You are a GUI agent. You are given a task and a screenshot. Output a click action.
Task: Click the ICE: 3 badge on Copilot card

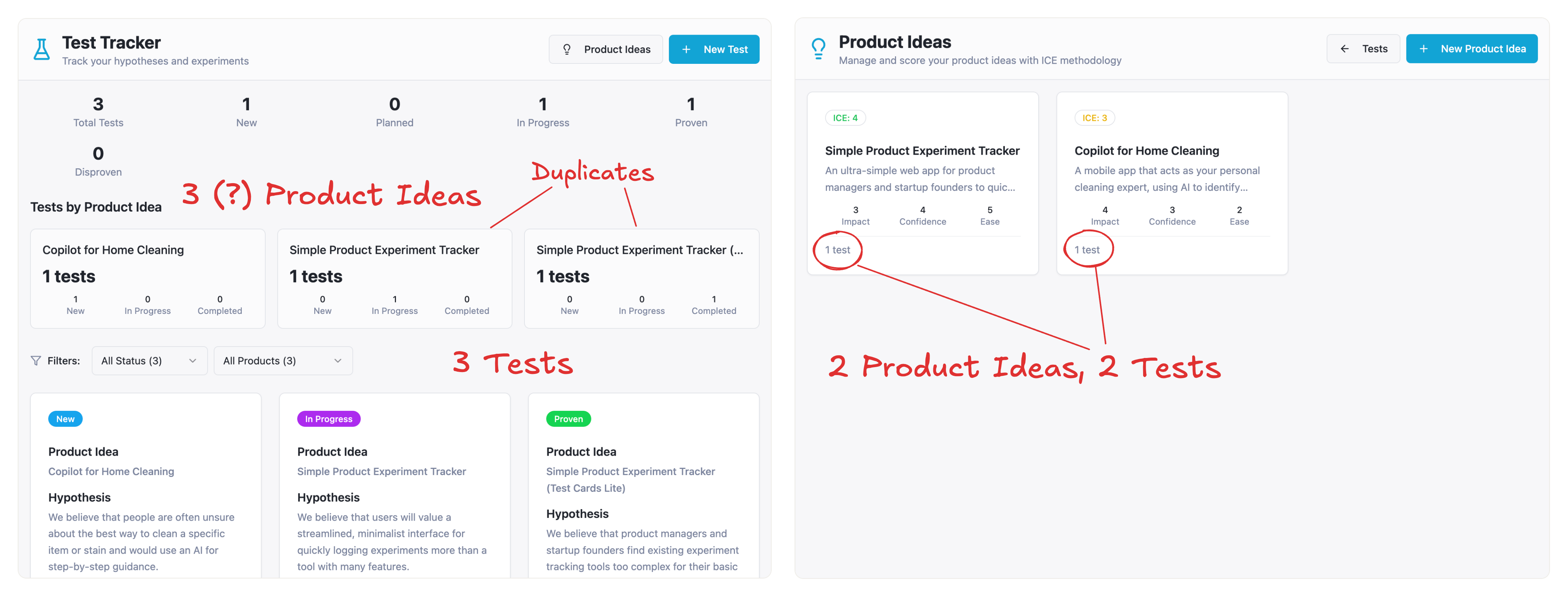point(1094,117)
